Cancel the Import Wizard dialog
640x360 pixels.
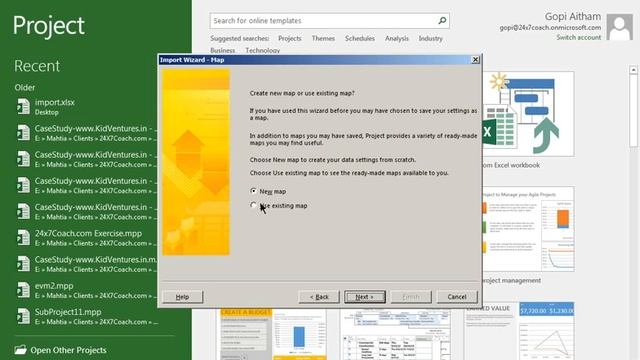pos(457,297)
